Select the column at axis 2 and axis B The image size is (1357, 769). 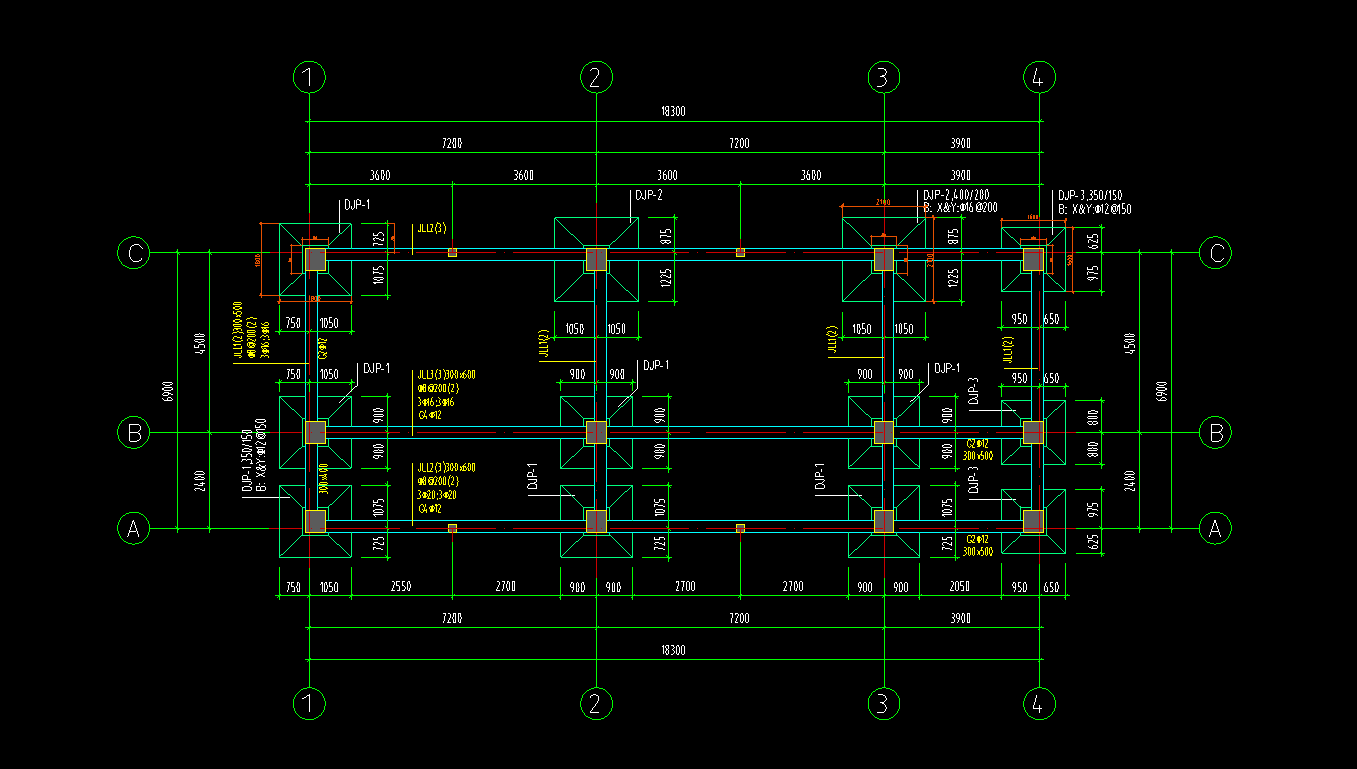tap(596, 433)
